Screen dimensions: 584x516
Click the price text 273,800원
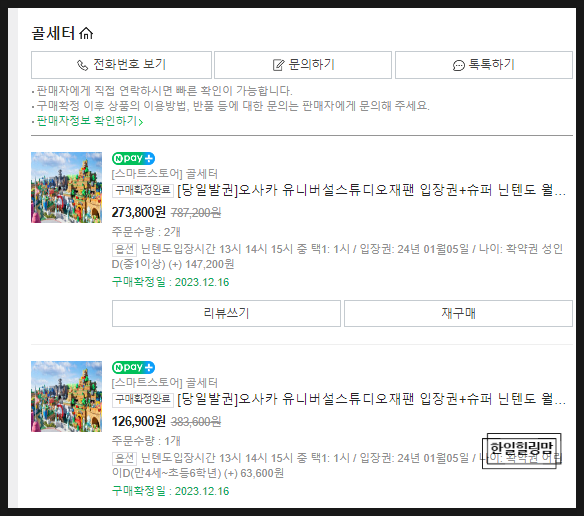click(139, 212)
